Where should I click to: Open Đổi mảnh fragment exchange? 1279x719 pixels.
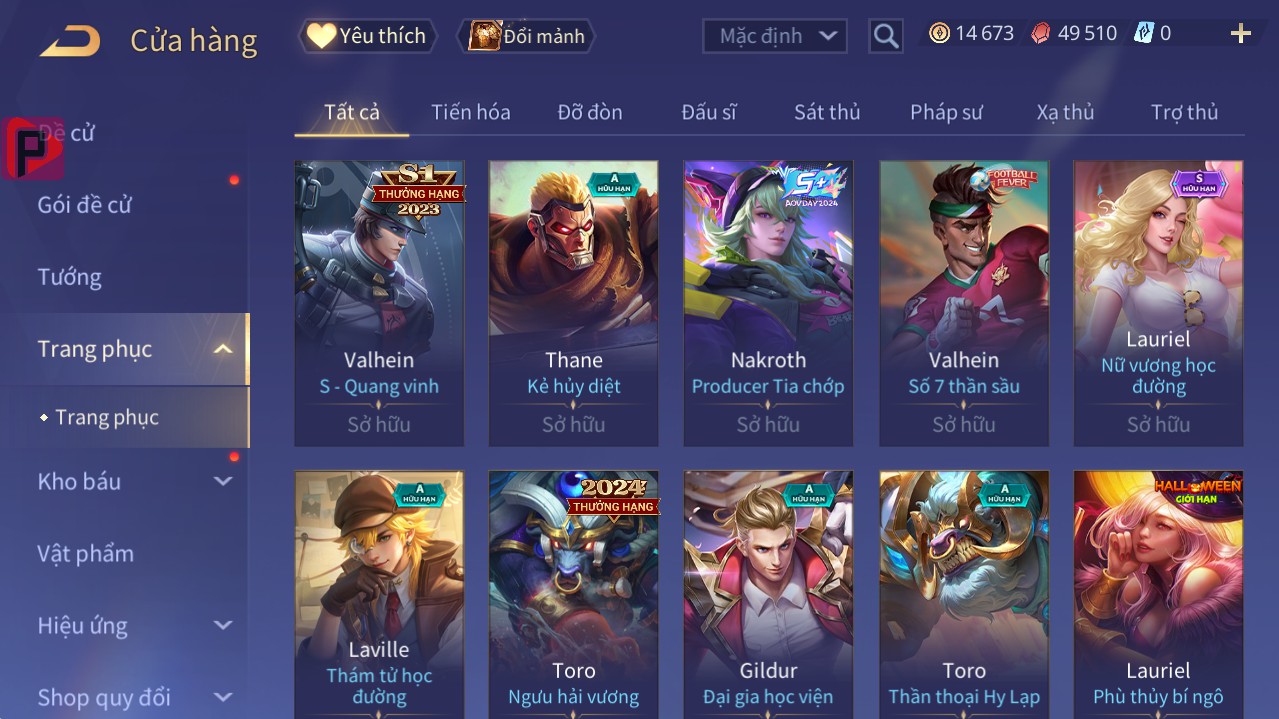click(526, 36)
